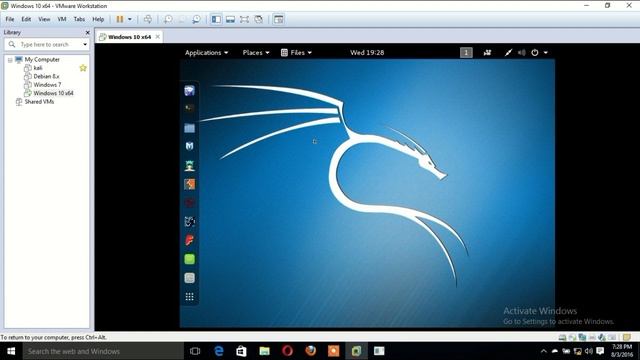
Task: Open the power options arrow beside Pause
Action: pos(130,19)
